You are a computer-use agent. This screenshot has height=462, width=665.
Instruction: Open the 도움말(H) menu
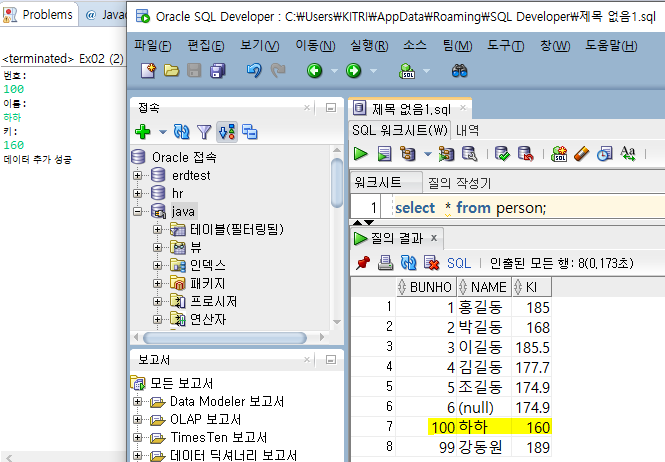[611, 45]
